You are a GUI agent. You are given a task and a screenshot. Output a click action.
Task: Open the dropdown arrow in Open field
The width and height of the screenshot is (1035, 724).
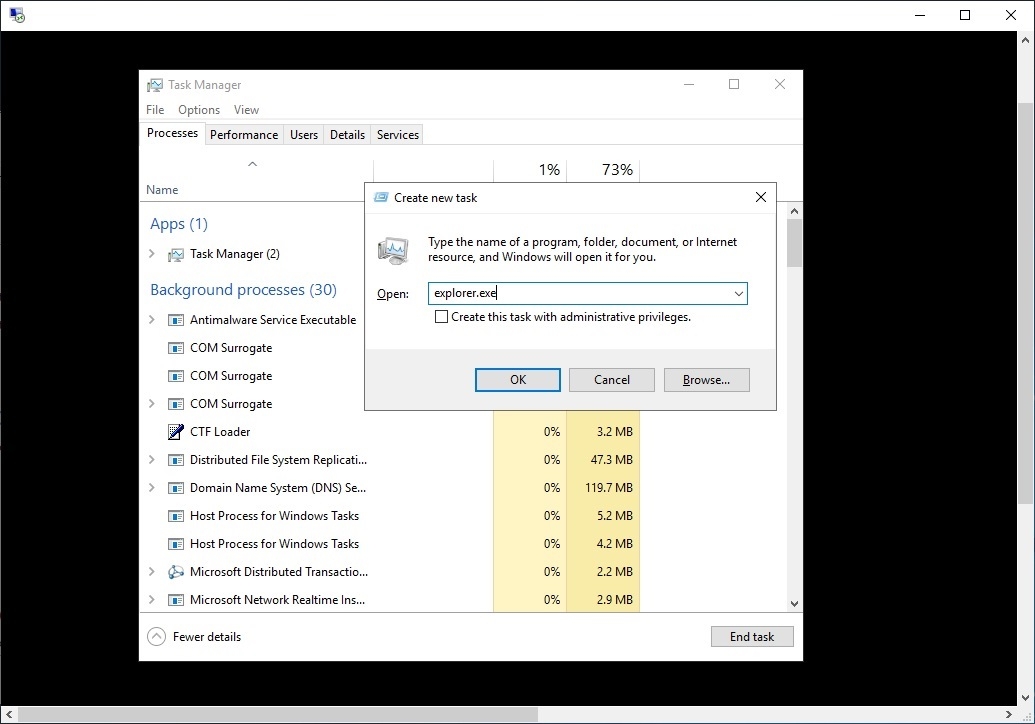tap(738, 294)
